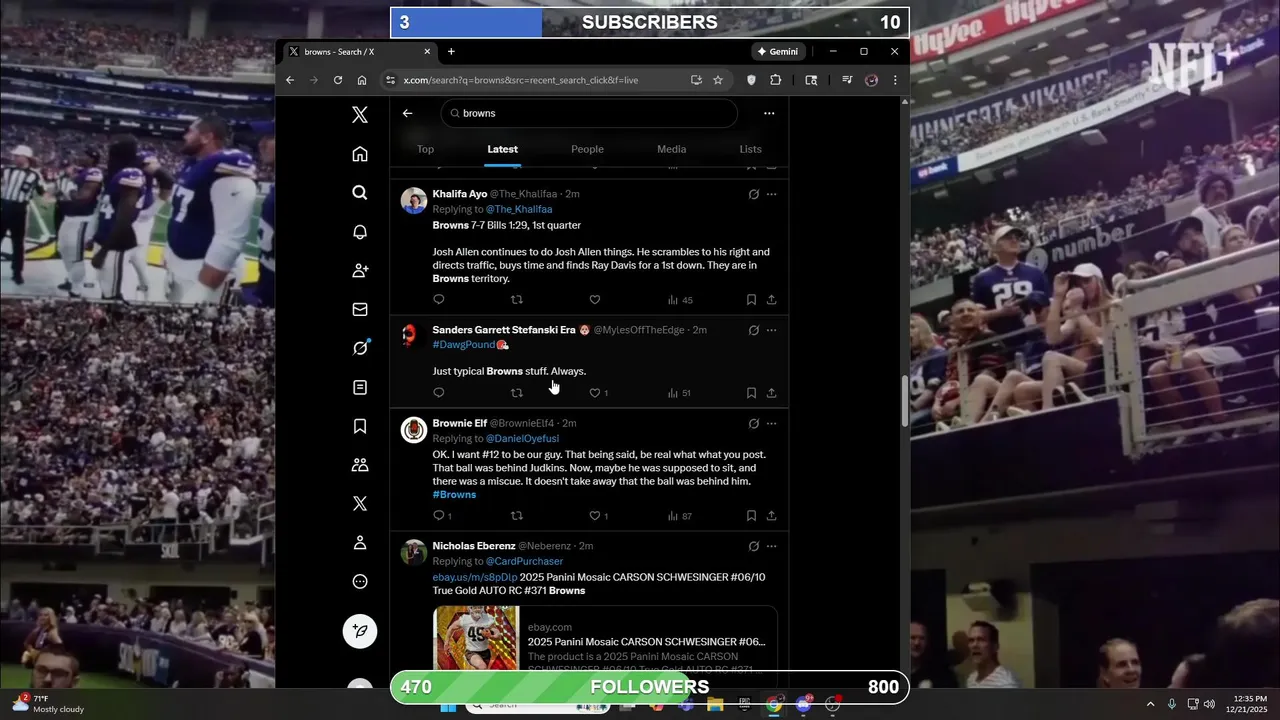This screenshot has width=1280, height=720.
Task: Open Communities icon in sidebar
Action: 360,465
